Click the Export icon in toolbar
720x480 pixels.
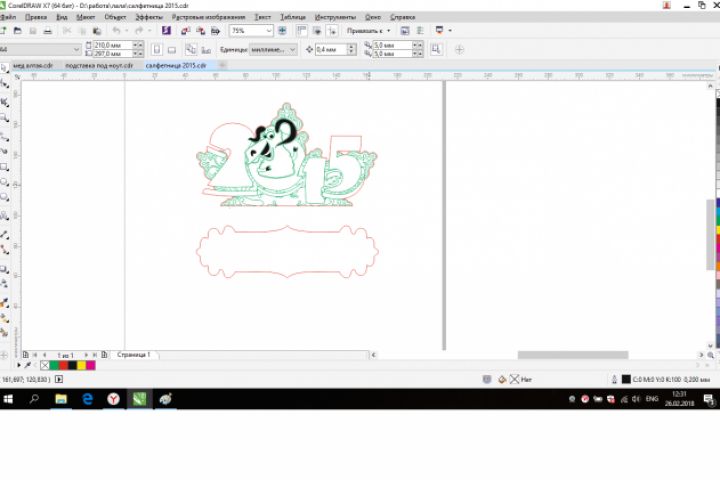[201, 31]
